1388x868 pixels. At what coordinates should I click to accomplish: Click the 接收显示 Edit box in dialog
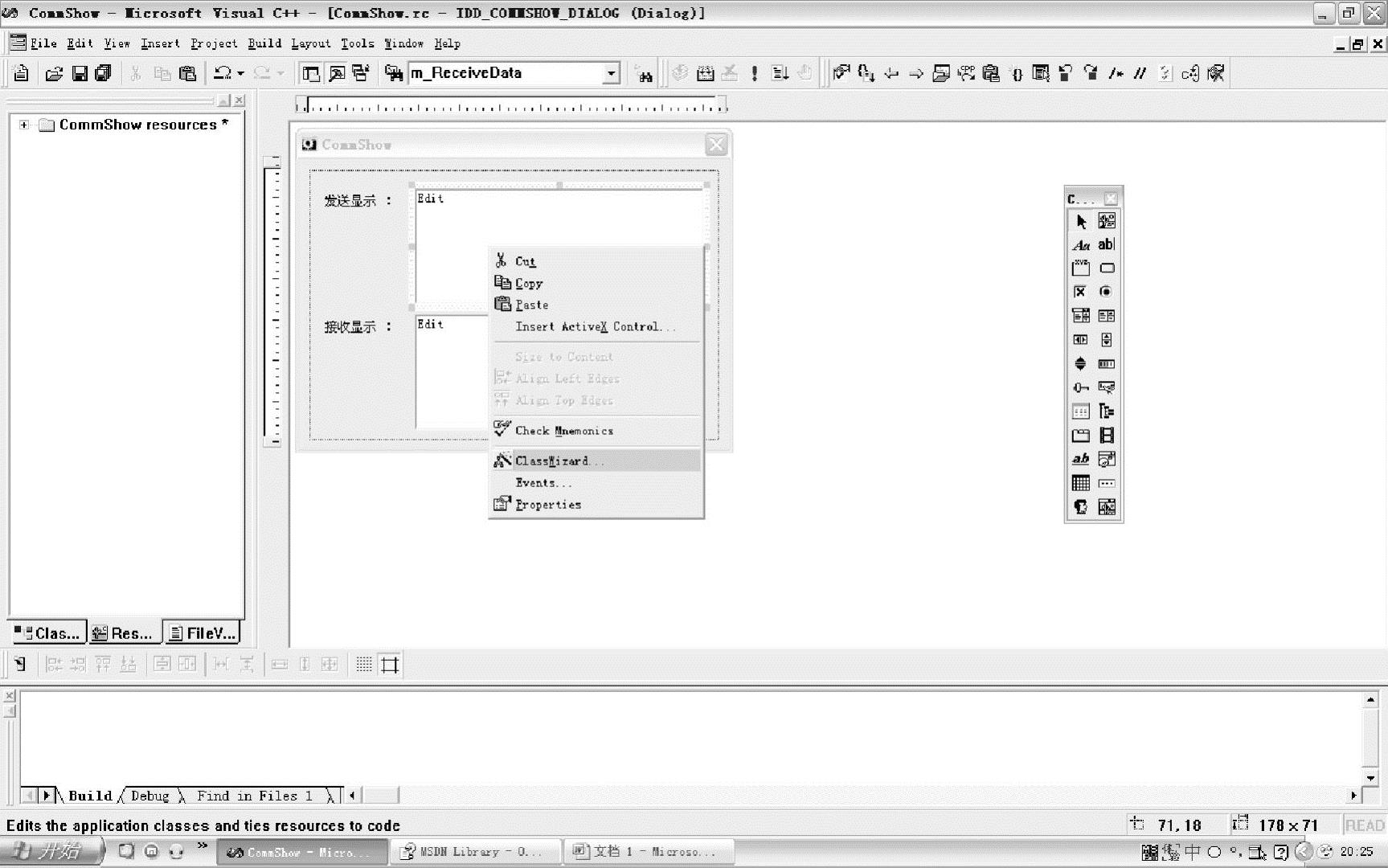452,371
